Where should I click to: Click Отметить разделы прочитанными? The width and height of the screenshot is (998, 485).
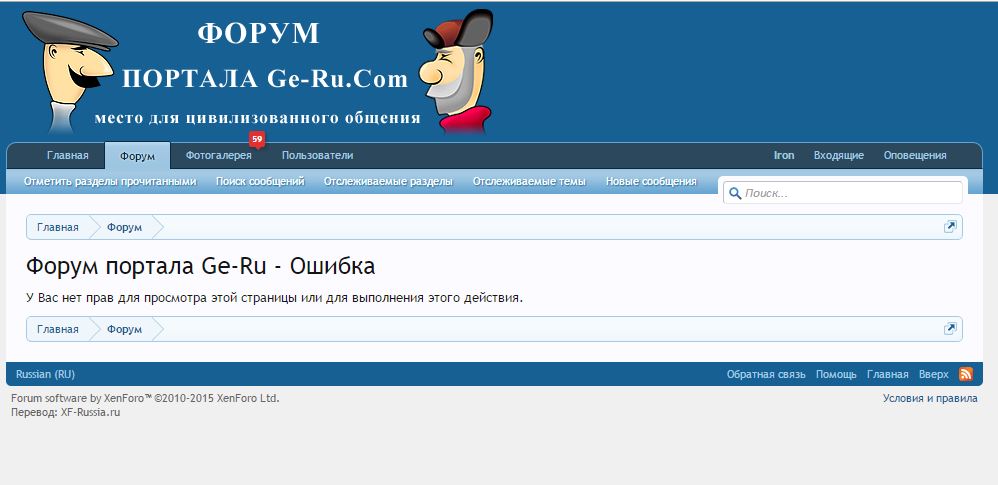[110, 181]
